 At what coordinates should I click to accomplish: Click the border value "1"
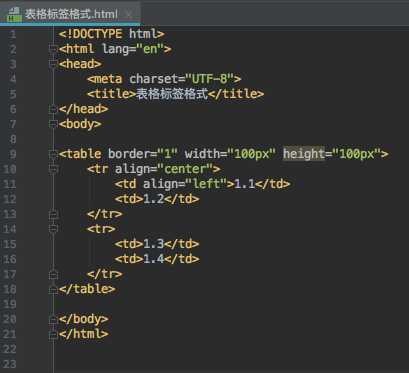click(x=168, y=154)
